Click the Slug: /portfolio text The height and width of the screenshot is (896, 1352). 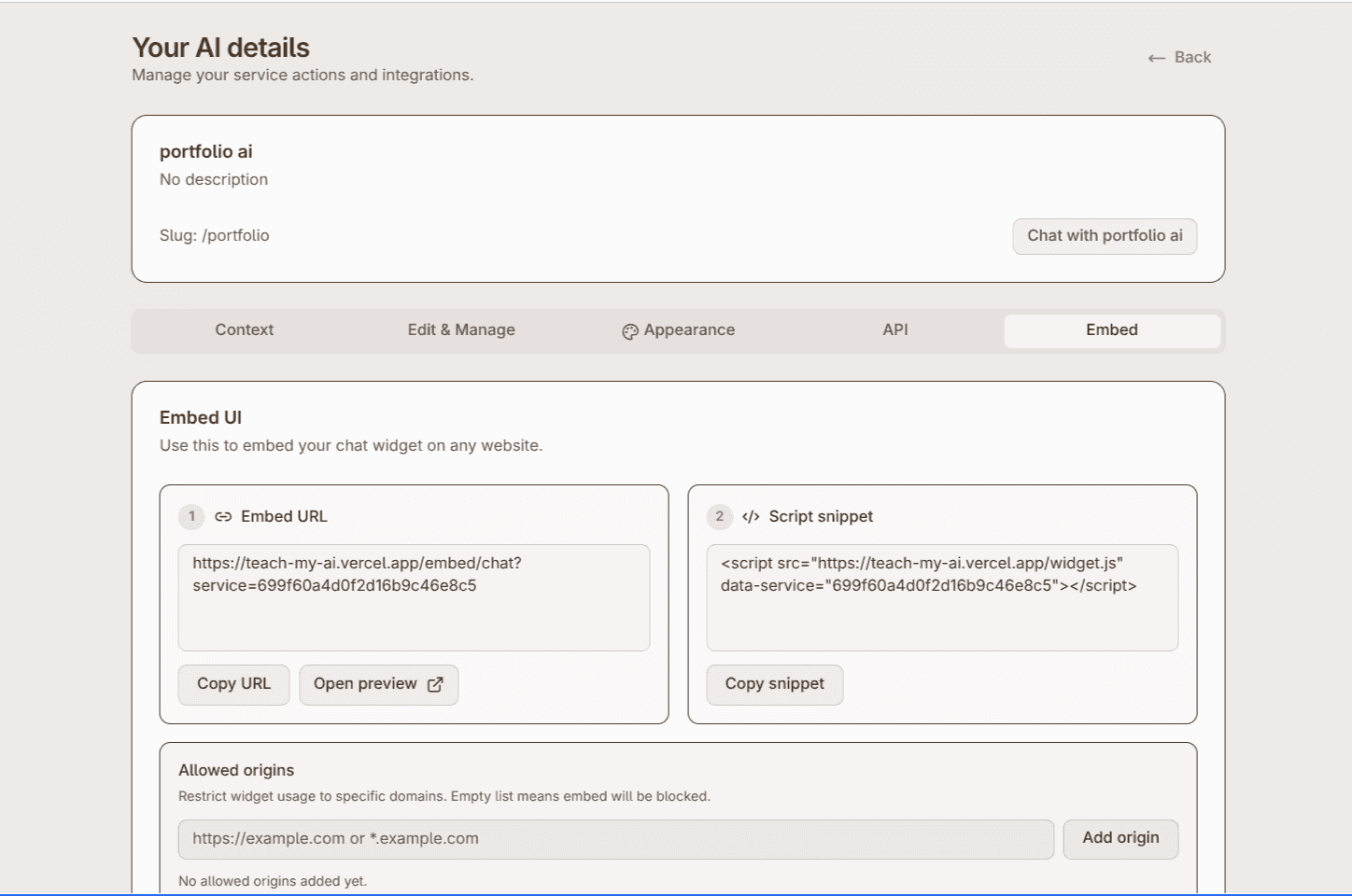point(214,236)
